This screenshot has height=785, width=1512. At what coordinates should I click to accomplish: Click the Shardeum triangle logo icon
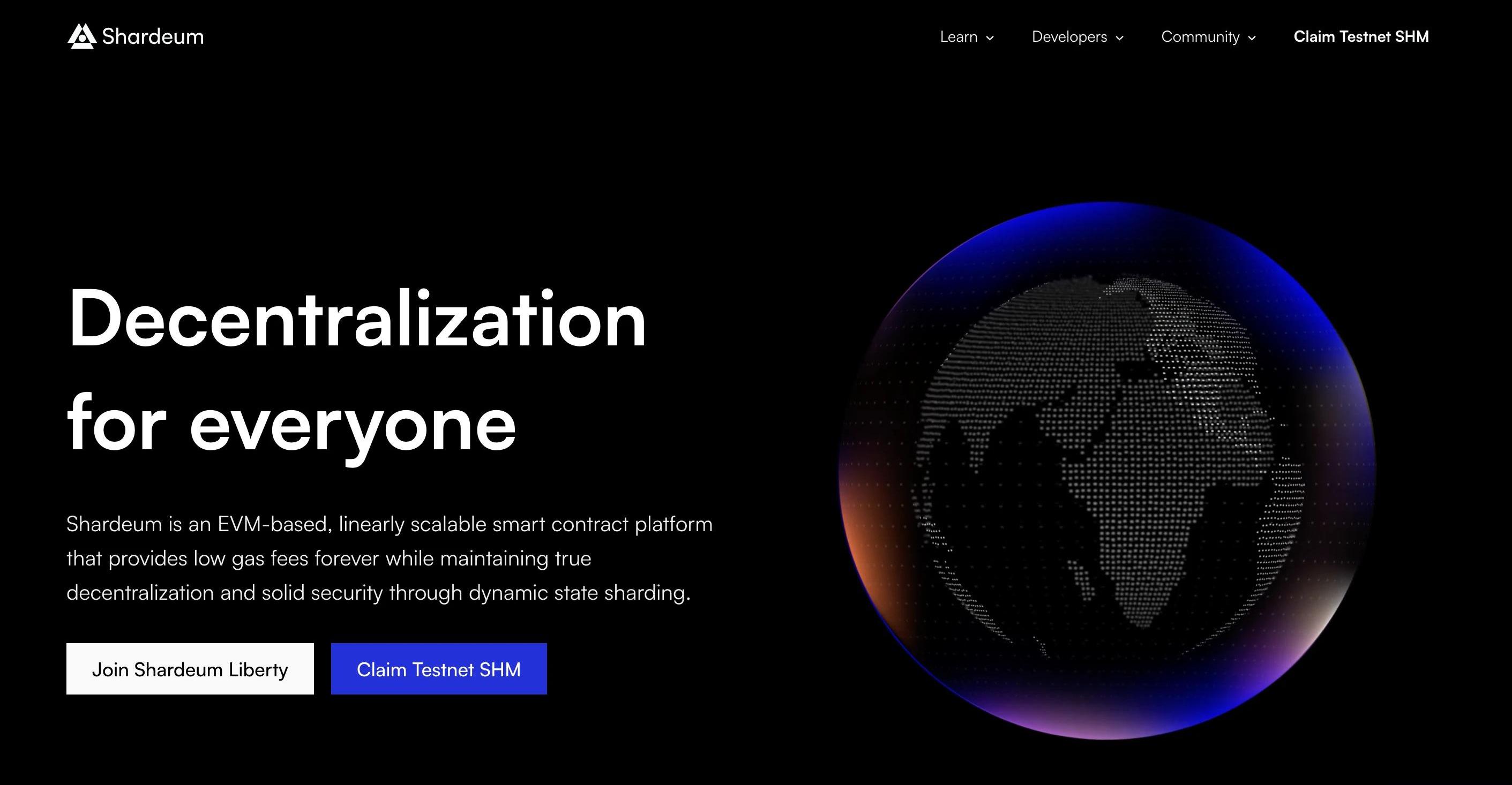(81, 36)
